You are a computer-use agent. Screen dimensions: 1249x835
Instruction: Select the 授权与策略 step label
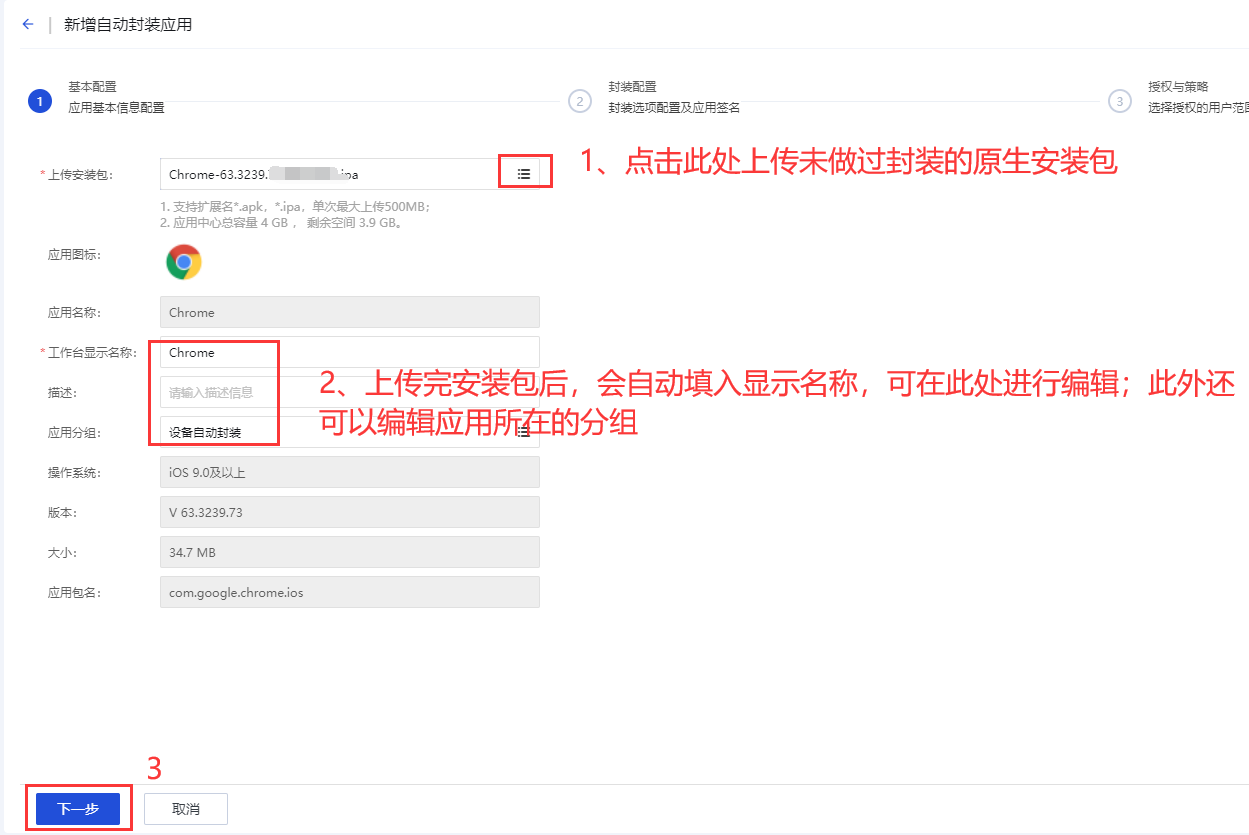point(1178,87)
